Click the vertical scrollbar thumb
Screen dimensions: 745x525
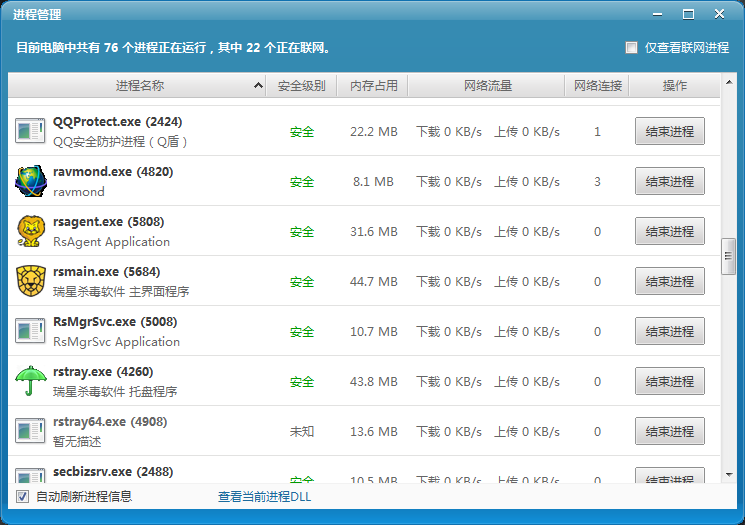(x=728, y=257)
